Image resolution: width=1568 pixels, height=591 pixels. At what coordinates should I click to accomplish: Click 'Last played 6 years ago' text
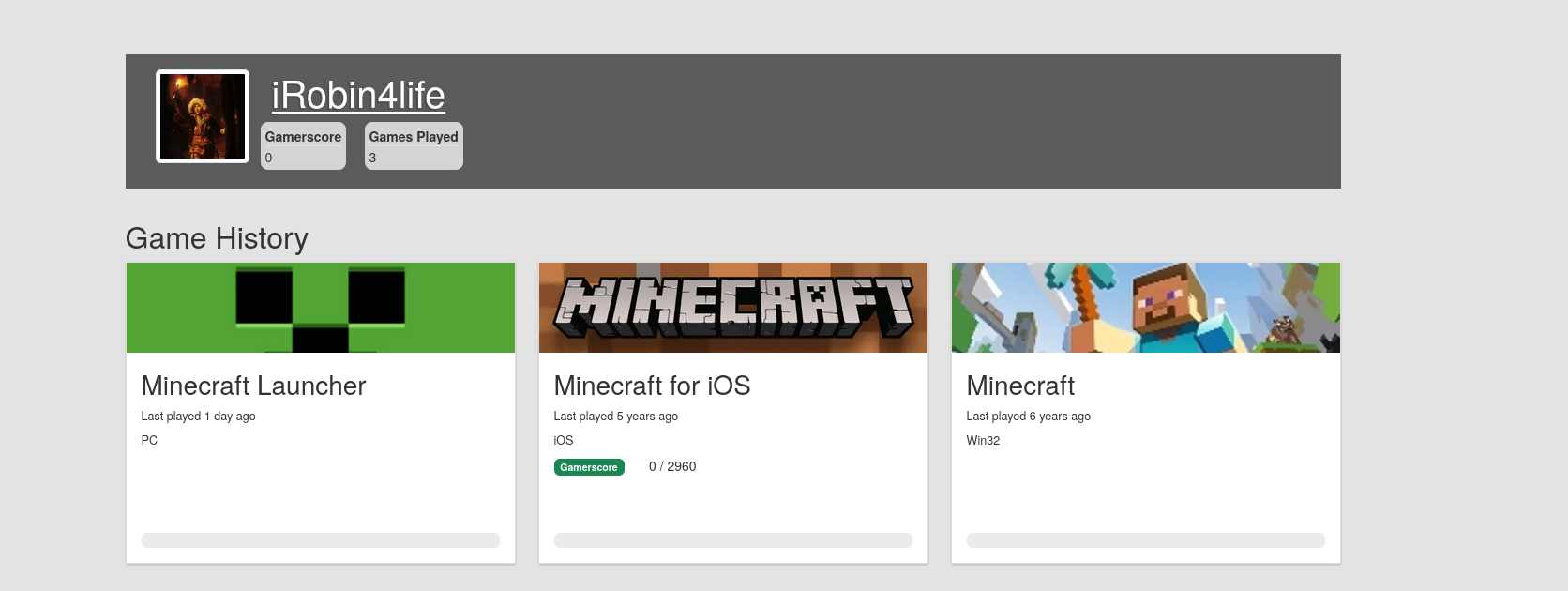coord(1028,417)
